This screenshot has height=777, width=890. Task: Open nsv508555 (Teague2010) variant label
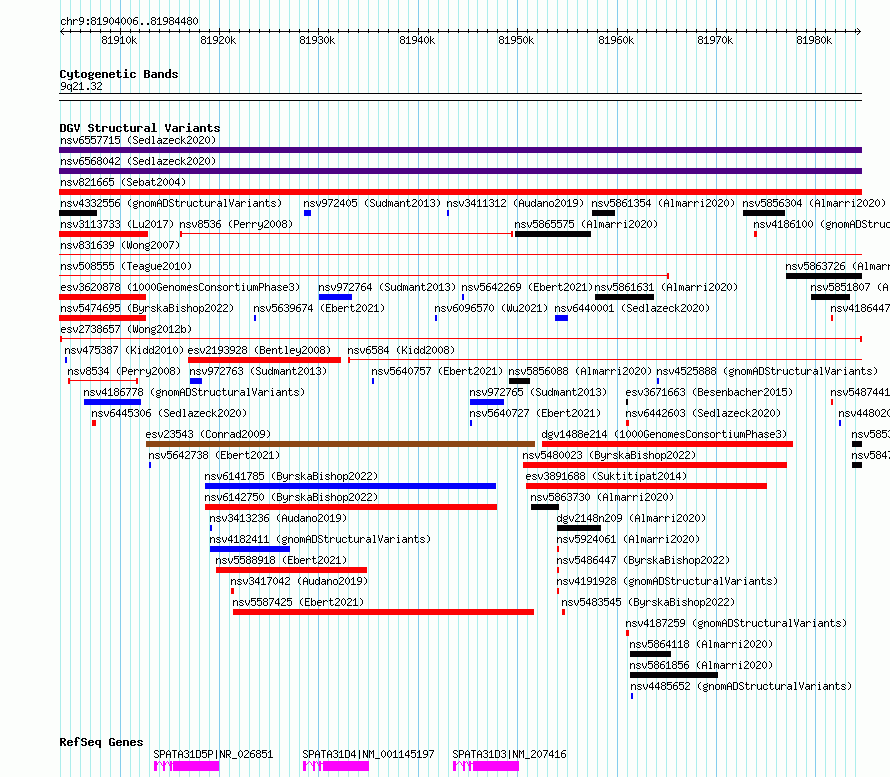pyautogui.click(x=126, y=266)
